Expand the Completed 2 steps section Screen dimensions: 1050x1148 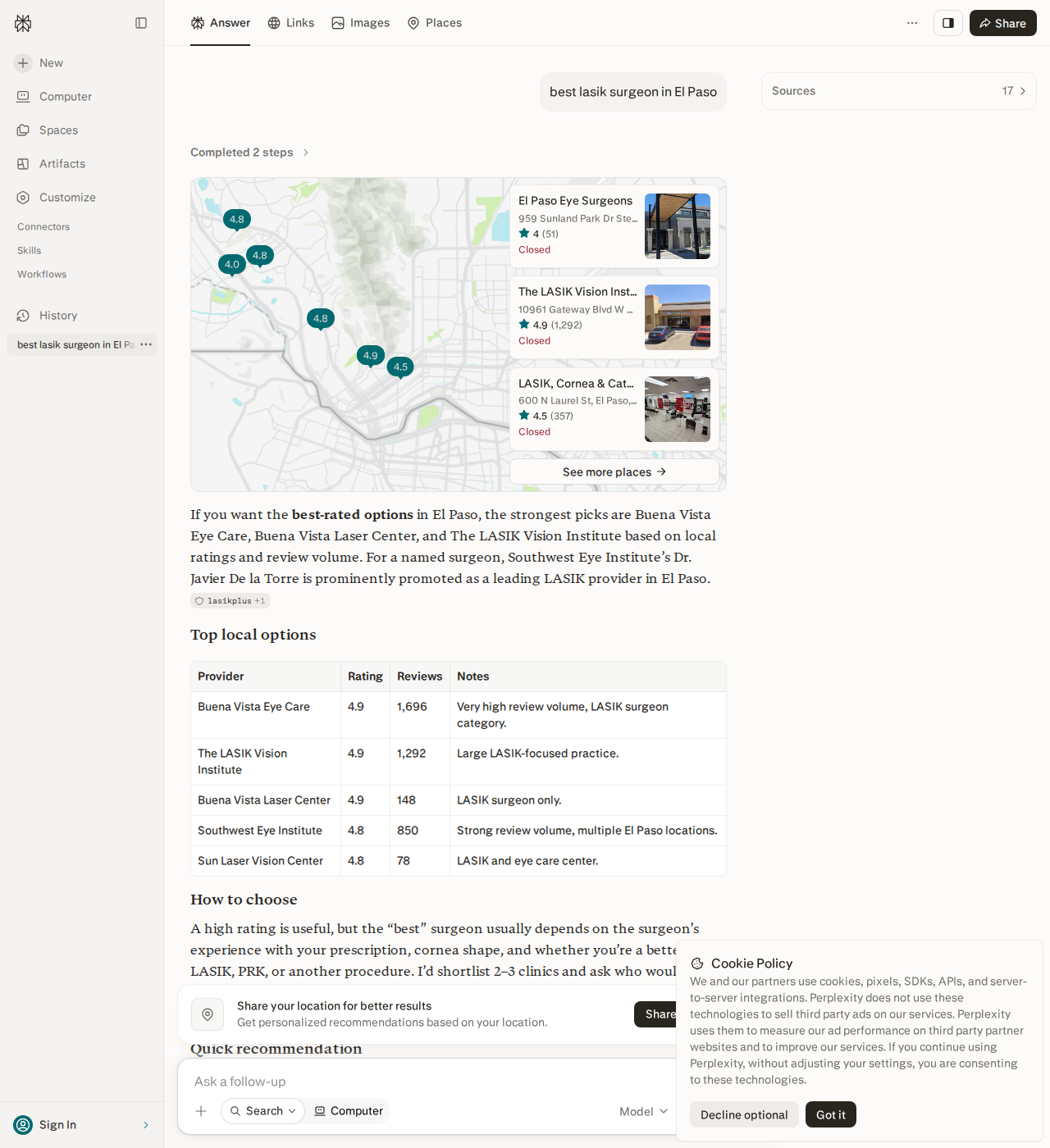point(250,153)
